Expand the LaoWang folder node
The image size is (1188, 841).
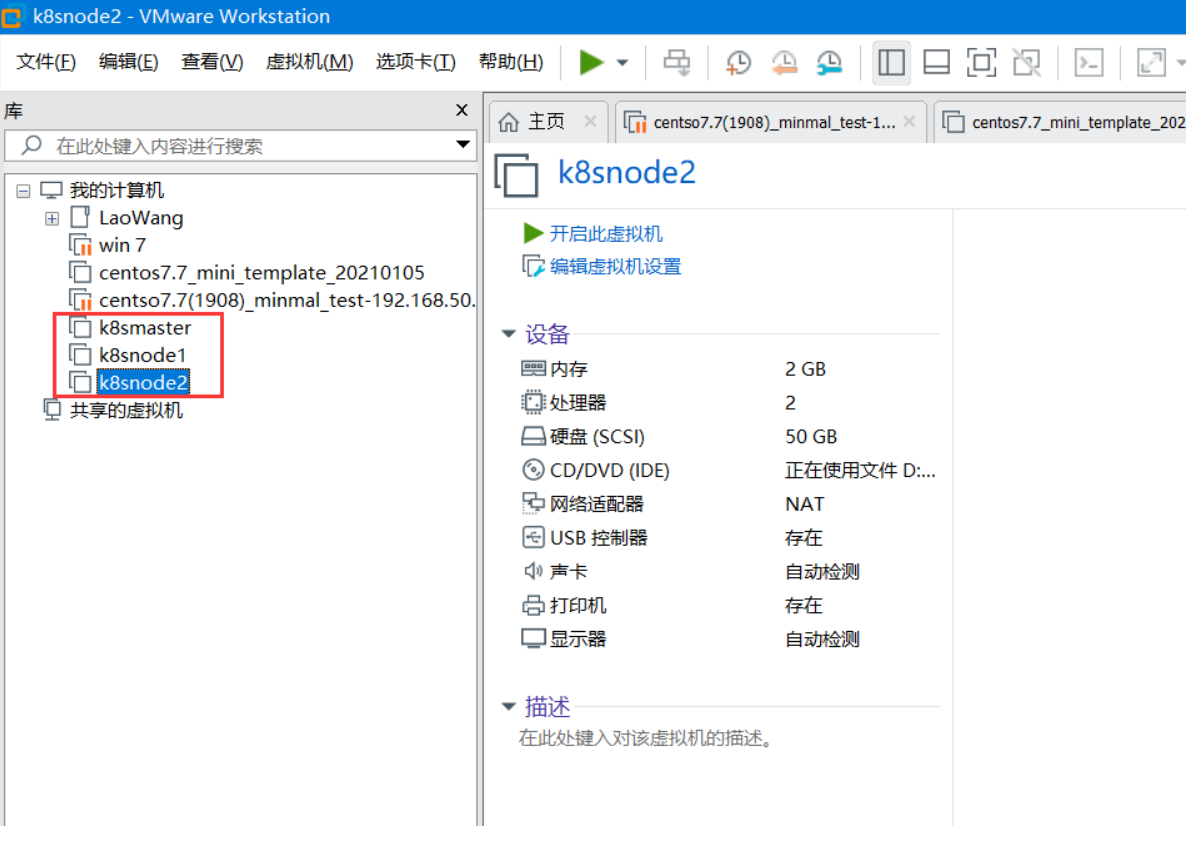click(52, 219)
